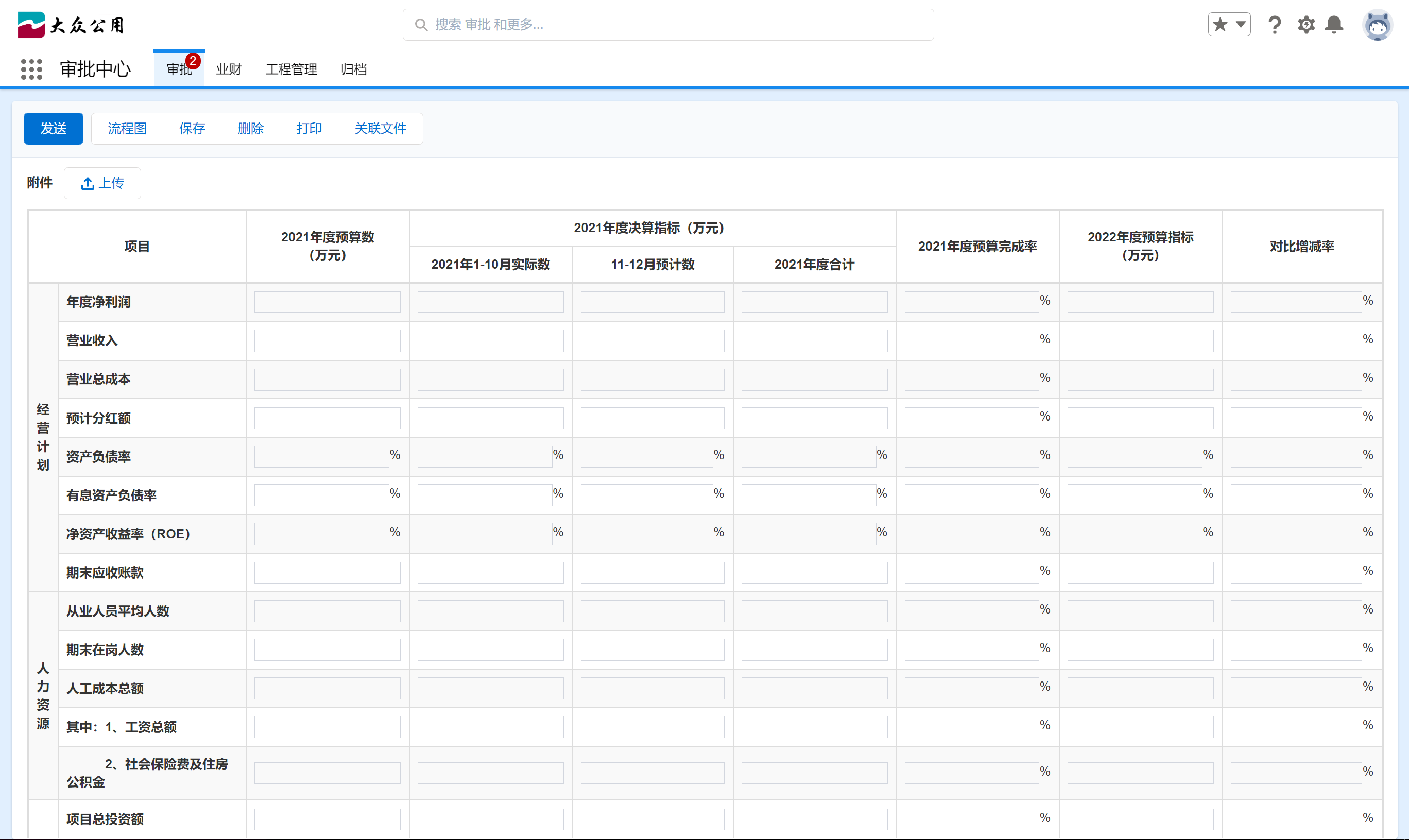This screenshot has width=1409, height=840.
Task: Click 工资总额 11-12月预计数 field
Action: (x=652, y=726)
